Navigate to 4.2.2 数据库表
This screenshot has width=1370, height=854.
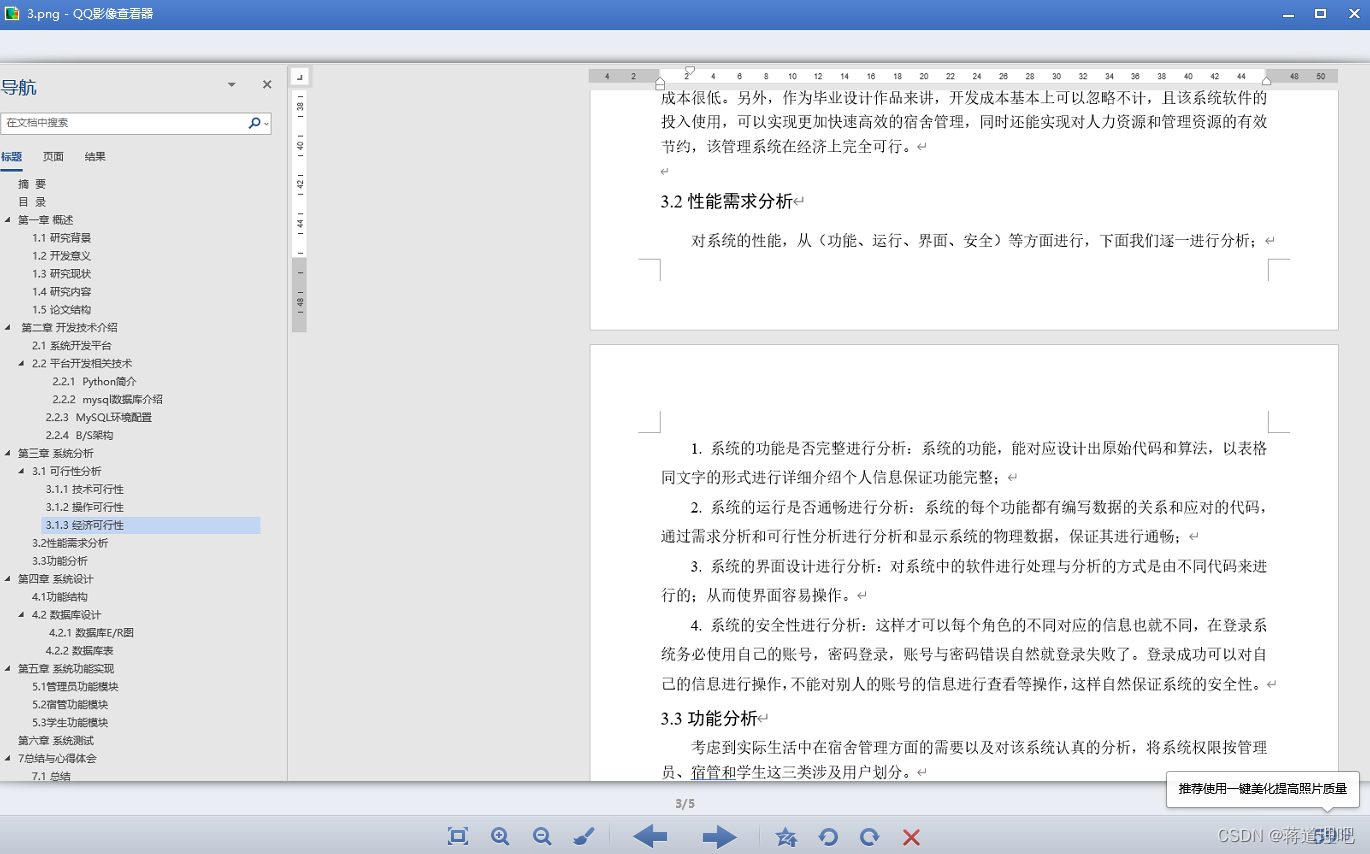pyautogui.click(x=80, y=651)
